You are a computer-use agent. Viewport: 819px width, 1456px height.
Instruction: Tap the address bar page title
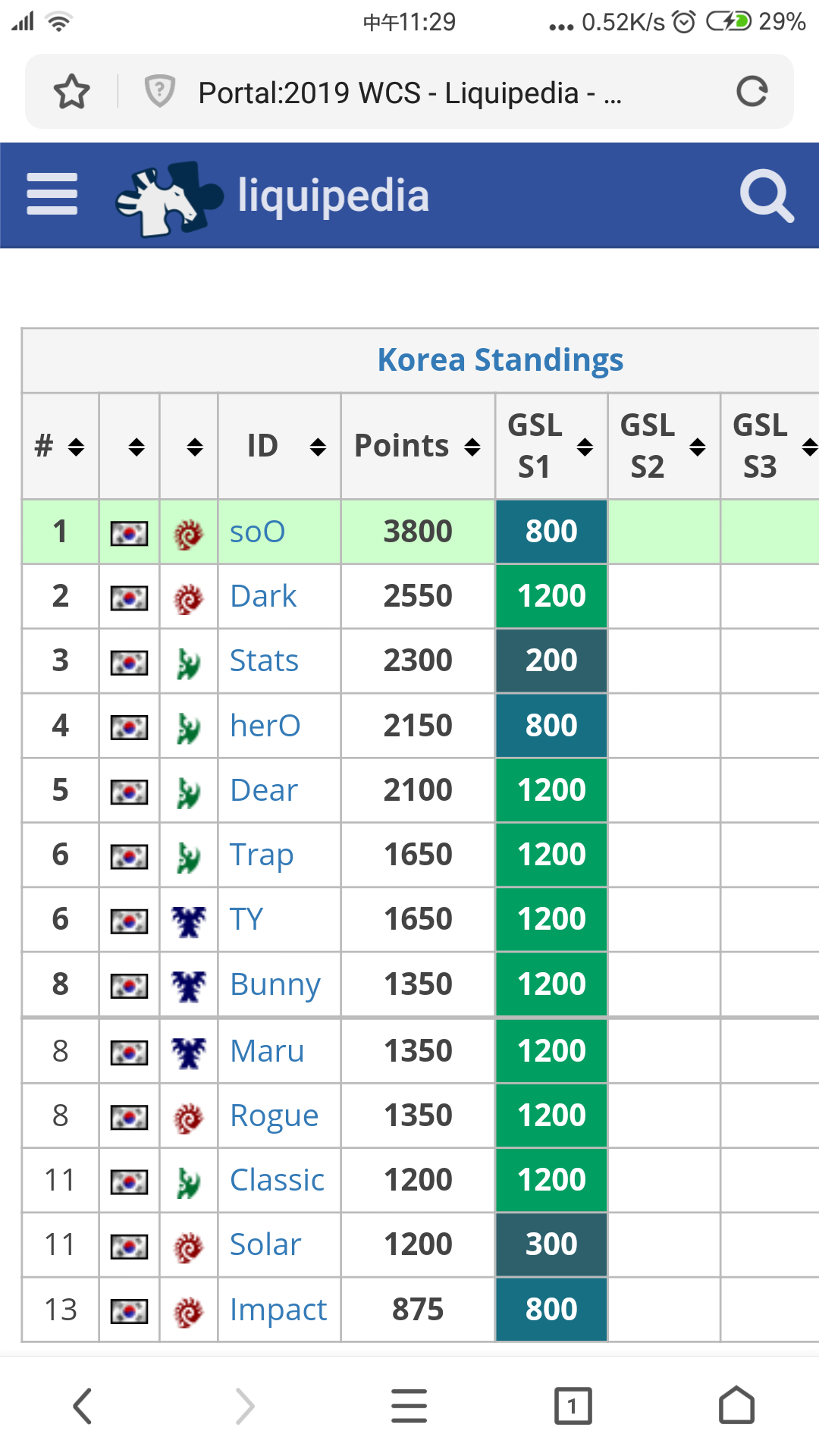[409, 93]
